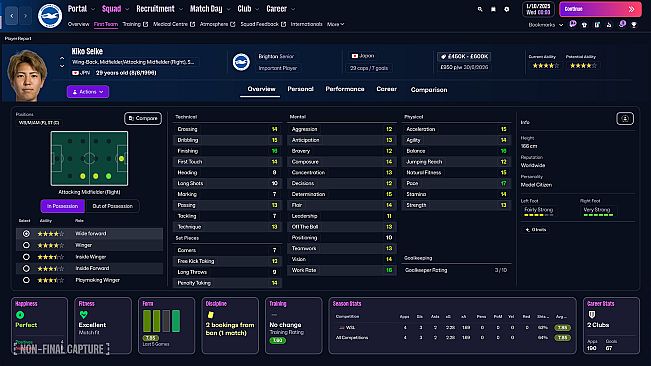Click the Form bar chart

(x=162, y=321)
